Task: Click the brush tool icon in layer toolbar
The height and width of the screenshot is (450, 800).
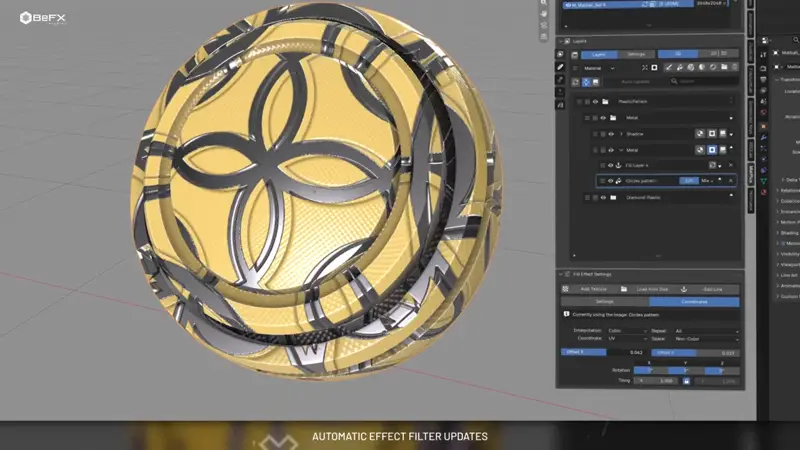Action: (668, 67)
